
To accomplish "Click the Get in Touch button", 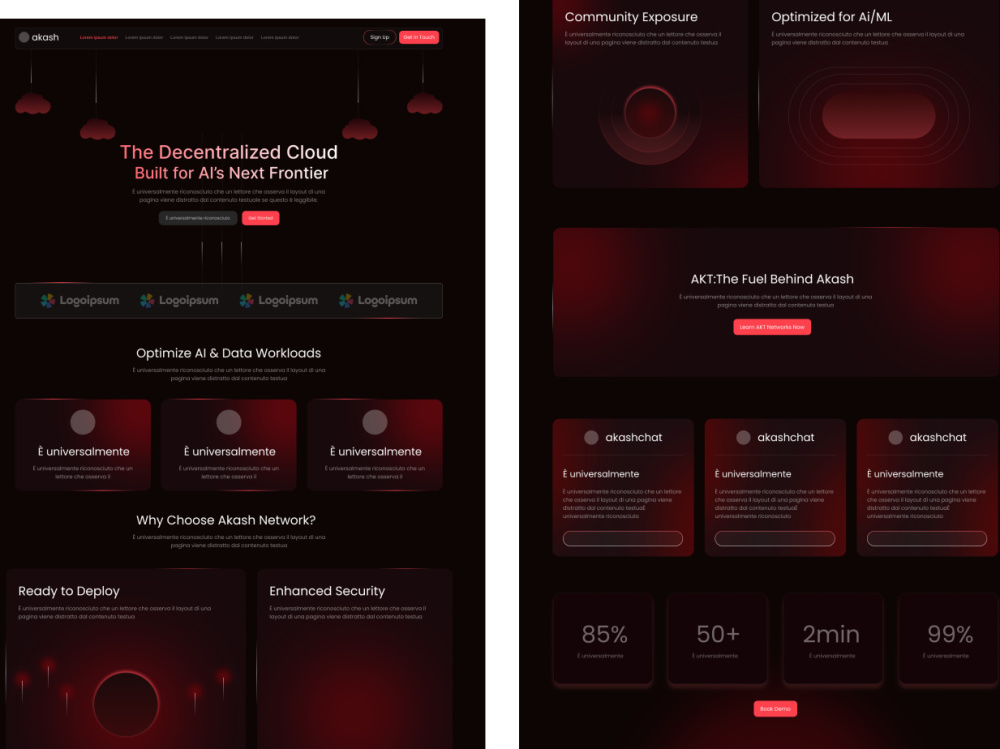I will pos(419,37).
